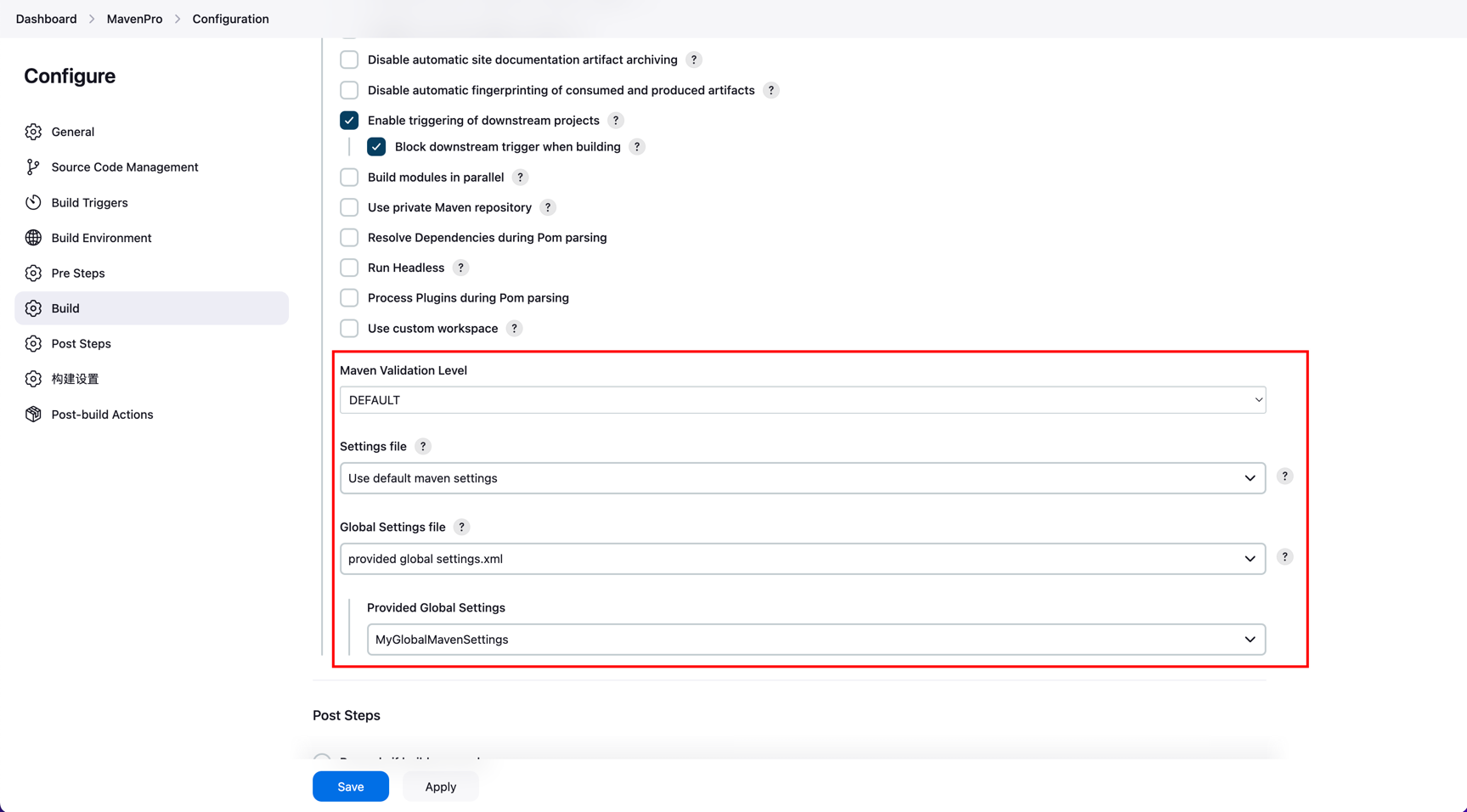Open MavenPro breadcrumb link

point(134,19)
